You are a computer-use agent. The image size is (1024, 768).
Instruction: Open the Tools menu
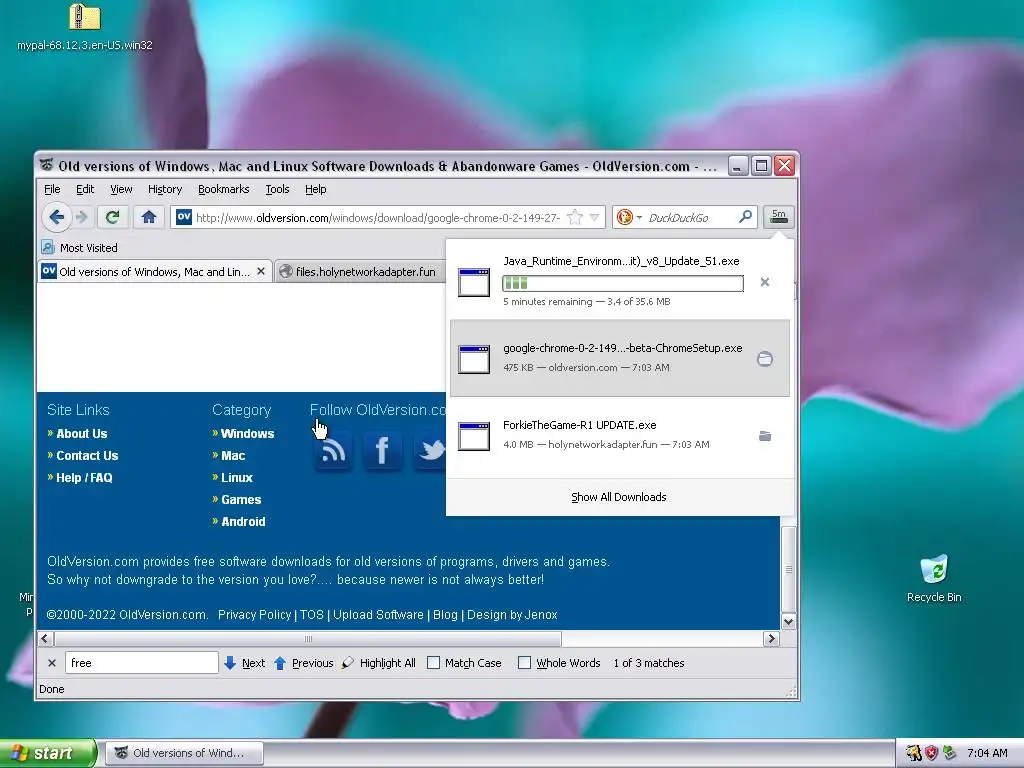pyautogui.click(x=277, y=189)
